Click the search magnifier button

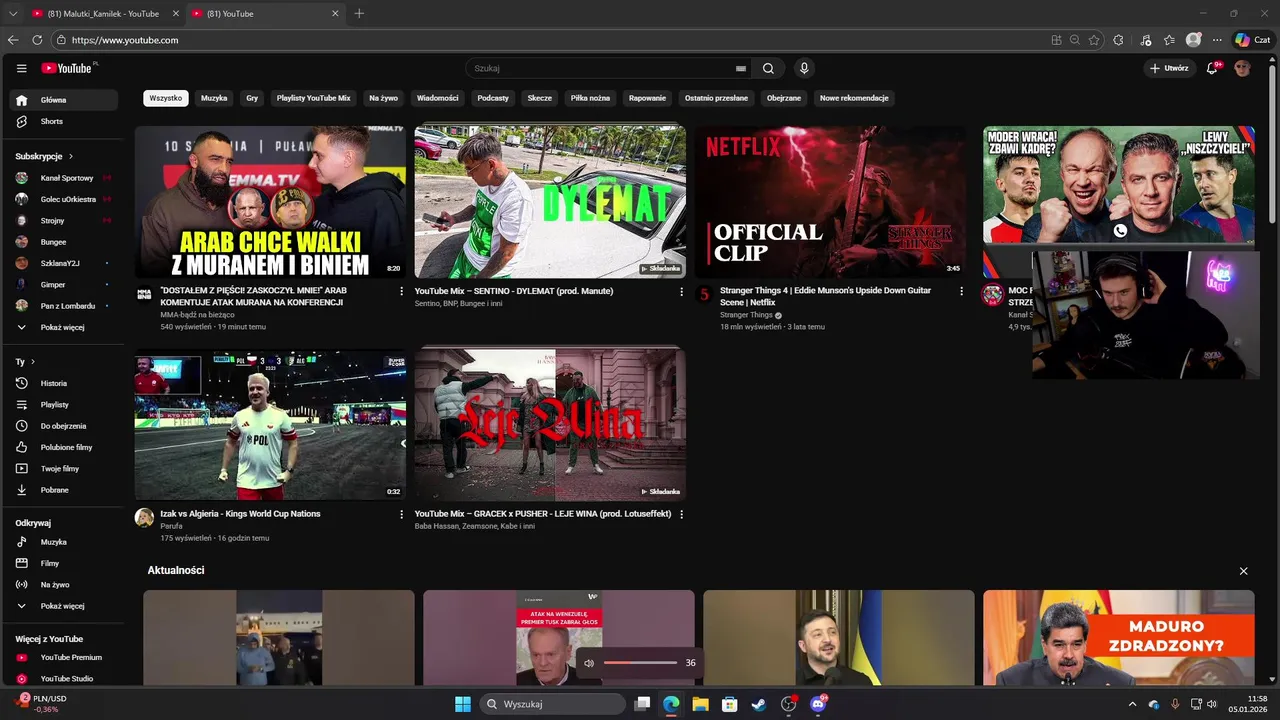click(768, 68)
